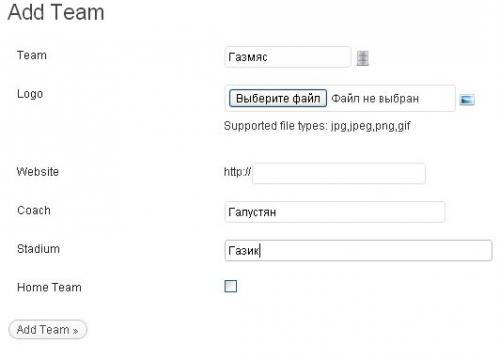
Task: Click the Файл не выбран status text
Action: pos(375,99)
